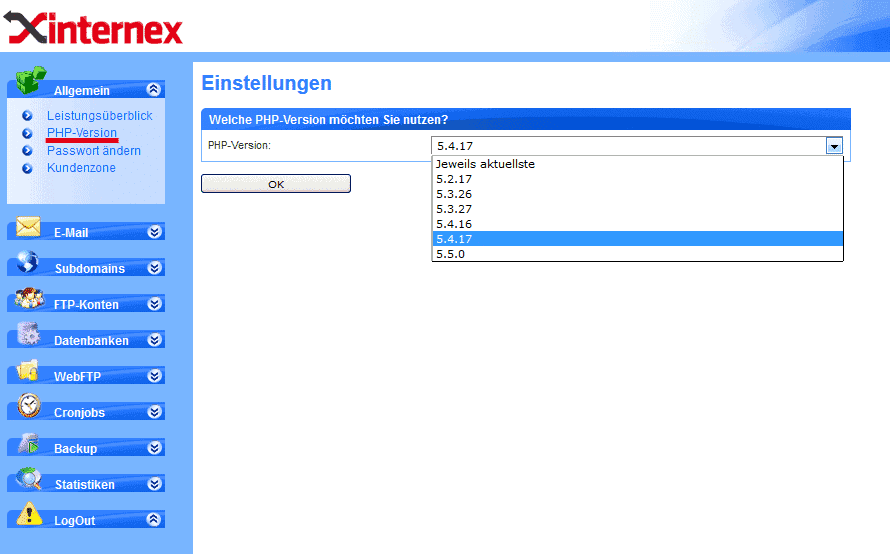The image size is (890, 554).
Task: Click the FTP-Konten users icon
Action: [x=28, y=299]
